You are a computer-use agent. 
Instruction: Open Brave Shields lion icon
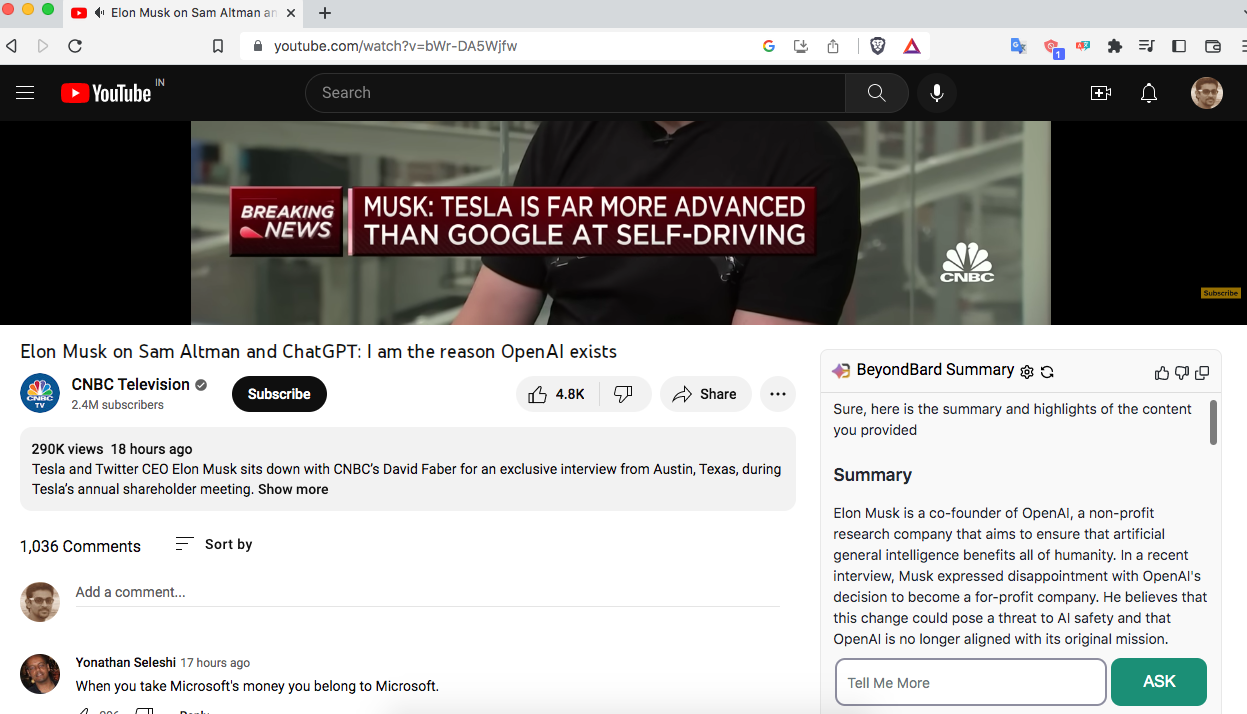pos(877,46)
